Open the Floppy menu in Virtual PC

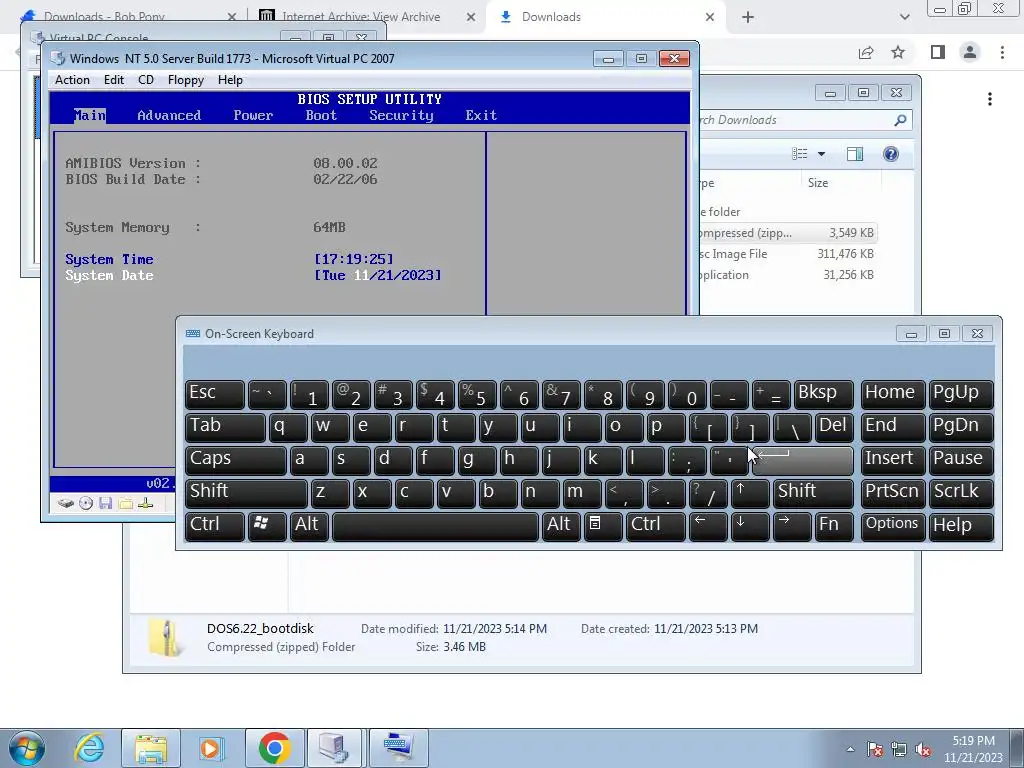pyautogui.click(x=185, y=80)
